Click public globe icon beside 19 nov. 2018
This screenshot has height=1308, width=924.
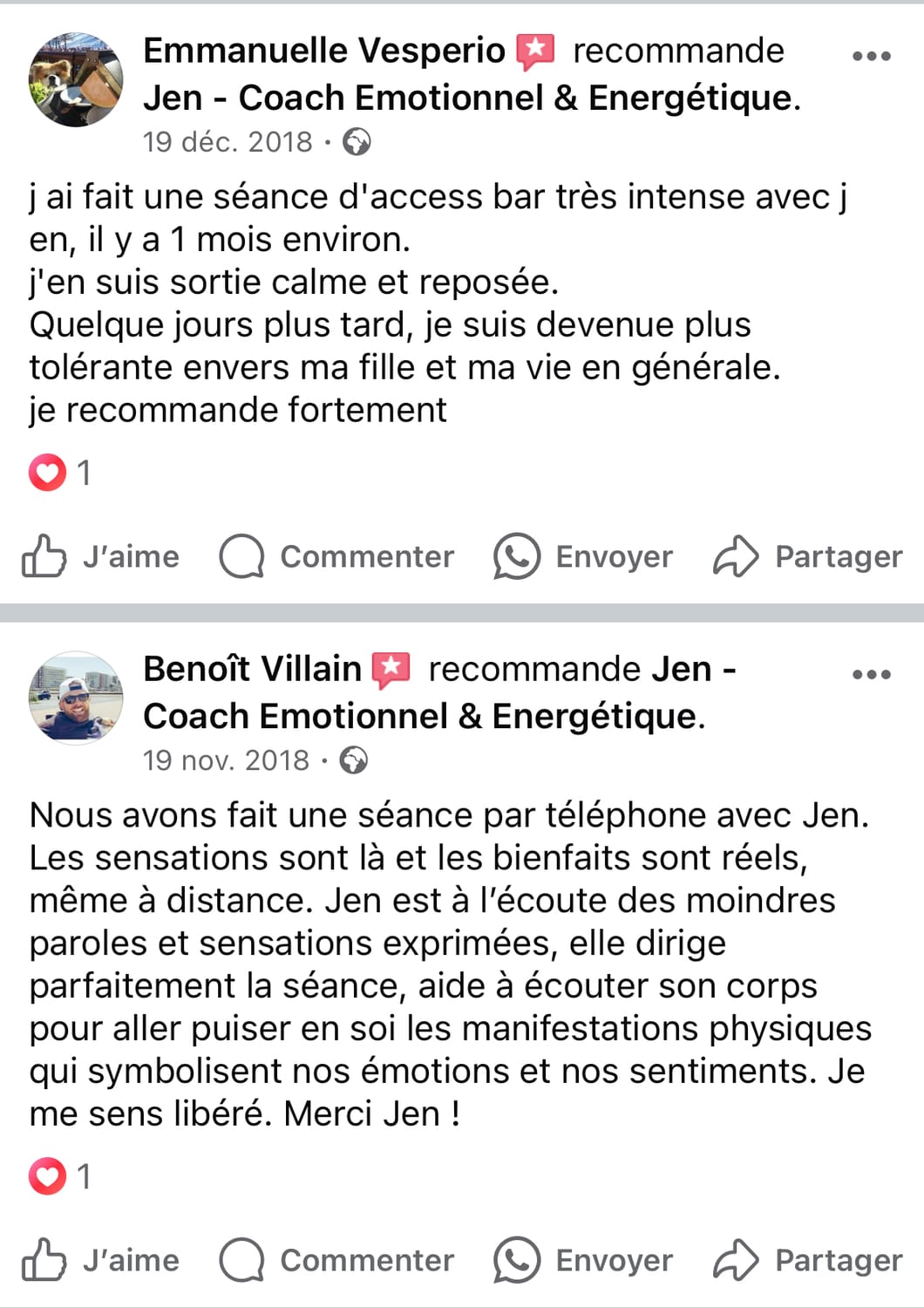click(353, 760)
